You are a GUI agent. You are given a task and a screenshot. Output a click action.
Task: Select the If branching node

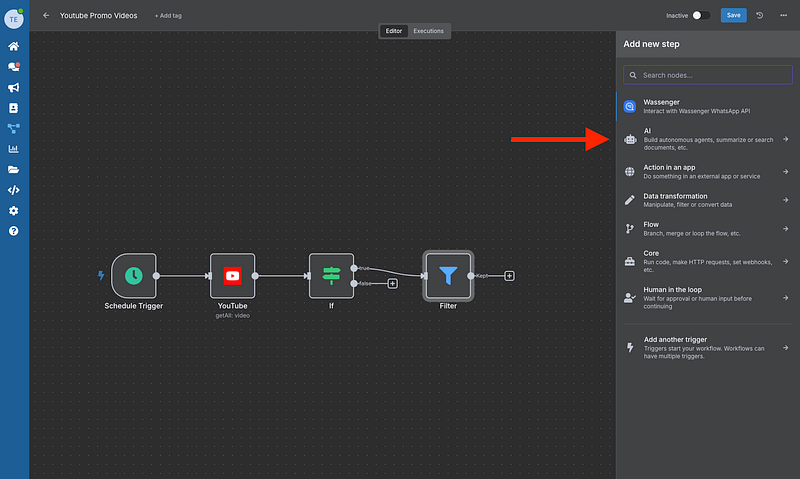point(331,276)
